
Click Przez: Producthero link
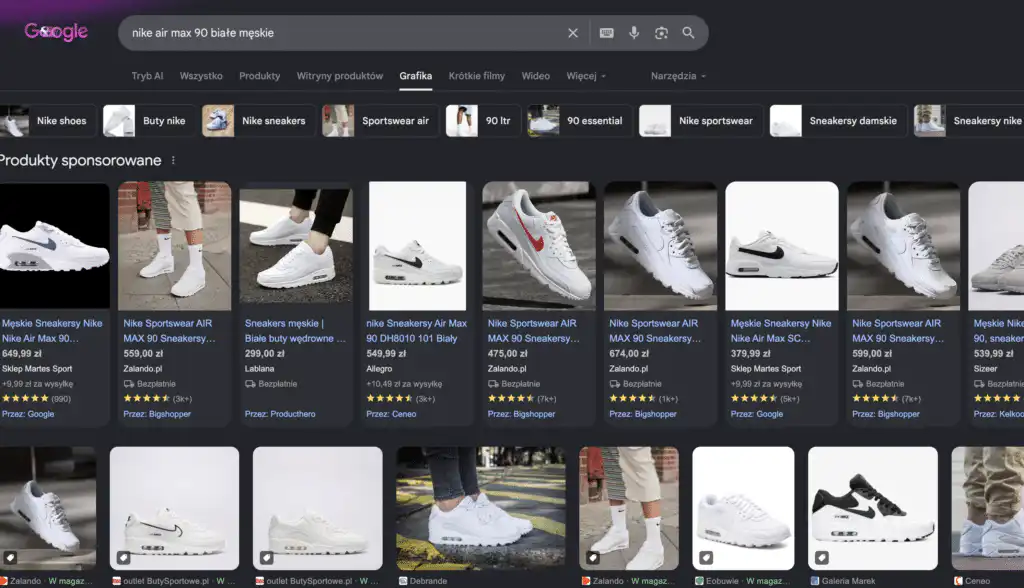[x=280, y=414]
